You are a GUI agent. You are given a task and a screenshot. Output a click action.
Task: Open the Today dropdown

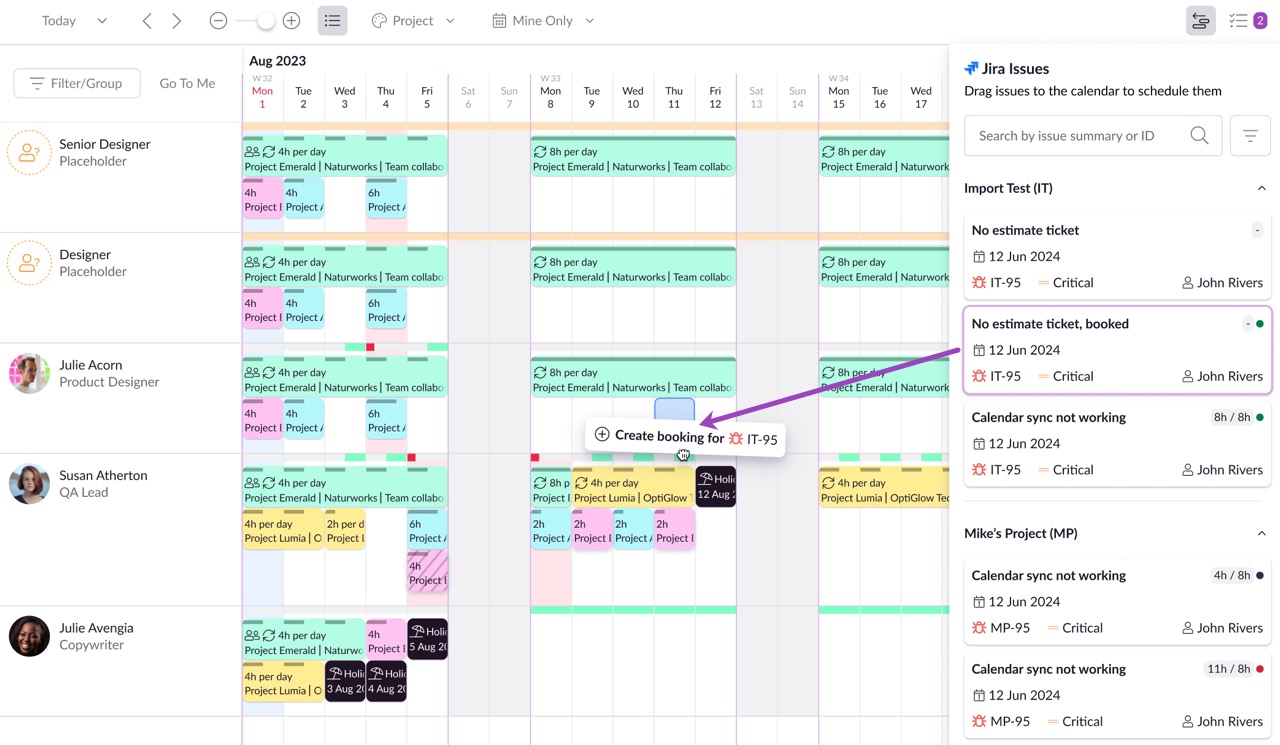[x=74, y=21]
